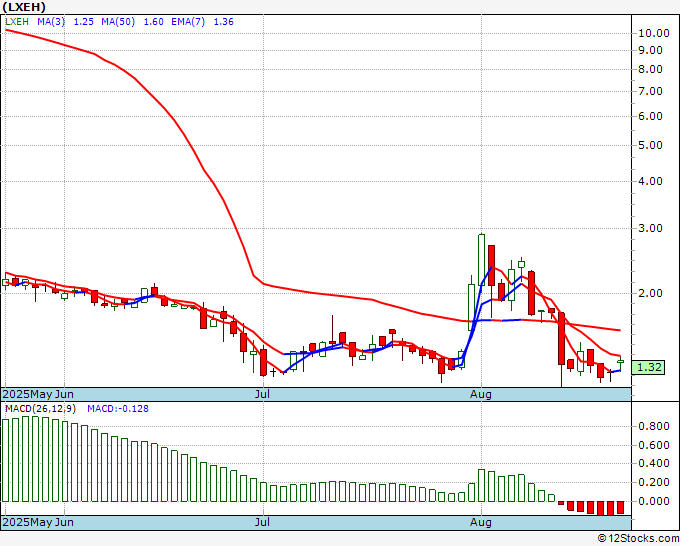Click the 0.400 MACD axis label

point(654,464)
